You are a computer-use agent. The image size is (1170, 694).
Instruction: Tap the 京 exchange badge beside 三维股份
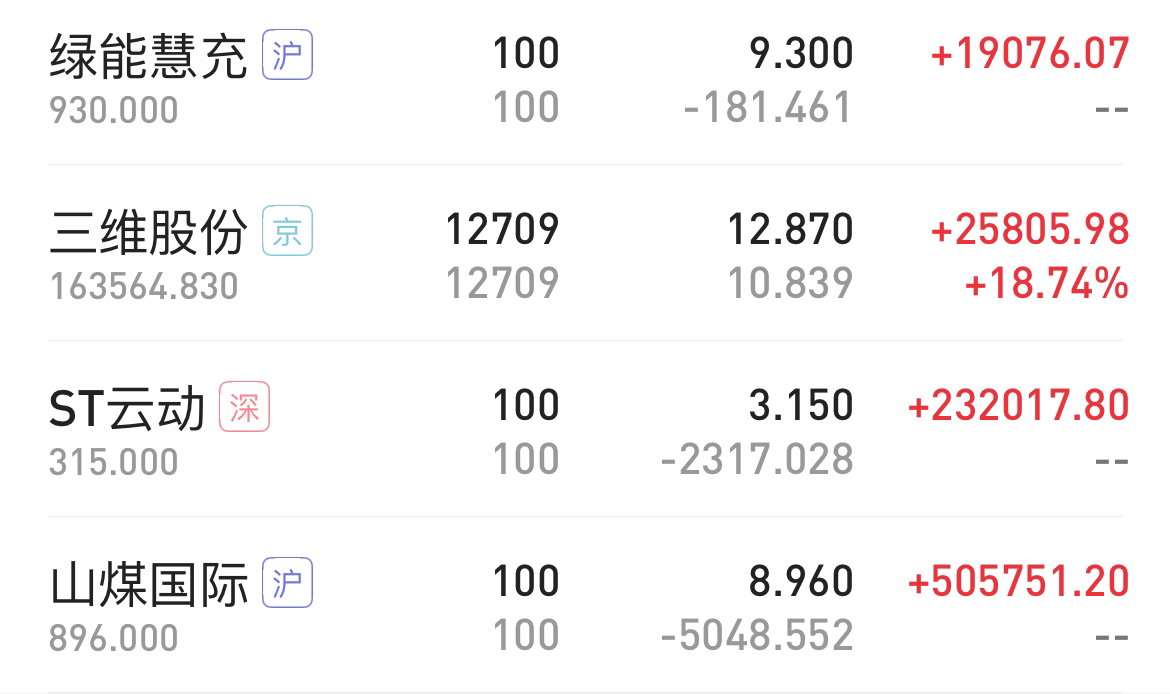(287, 231)
